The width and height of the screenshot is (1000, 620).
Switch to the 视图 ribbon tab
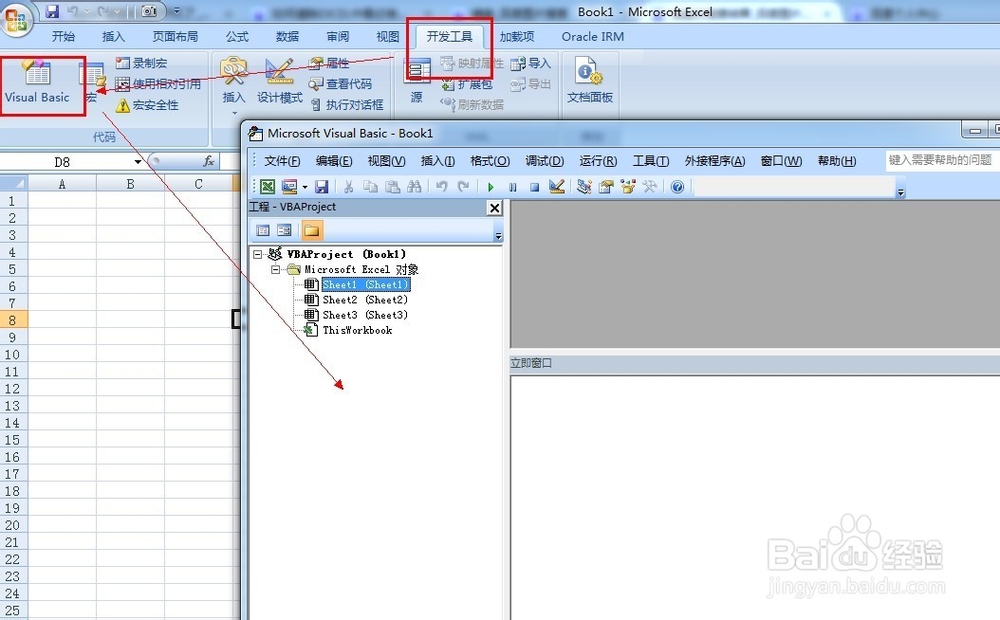point(387,36)
